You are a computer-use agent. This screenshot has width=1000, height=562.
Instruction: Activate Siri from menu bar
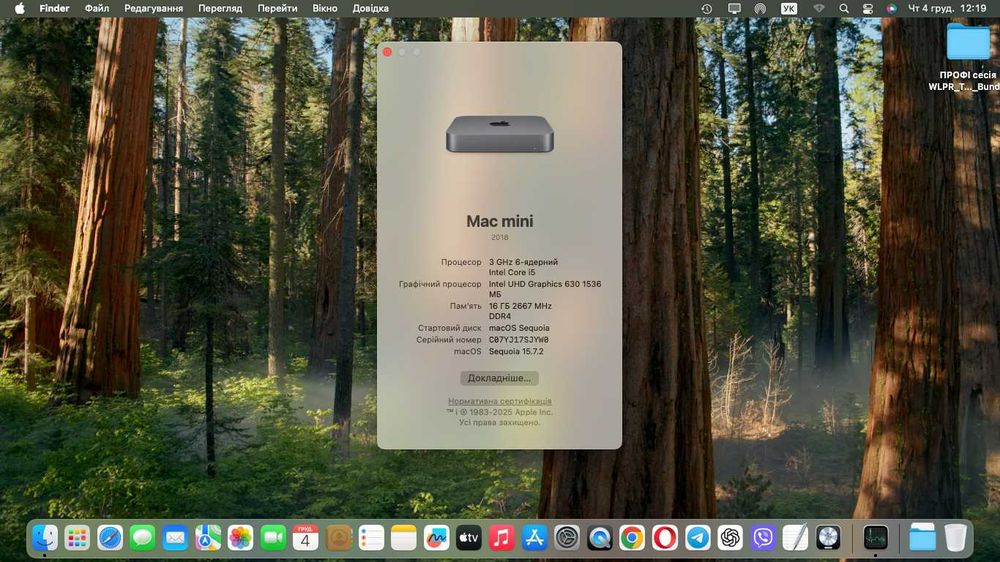(892, 8)
